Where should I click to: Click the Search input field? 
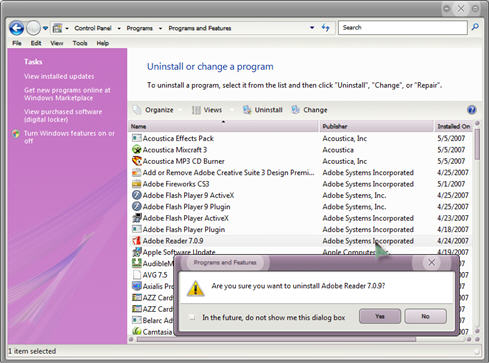coord(403,28)
